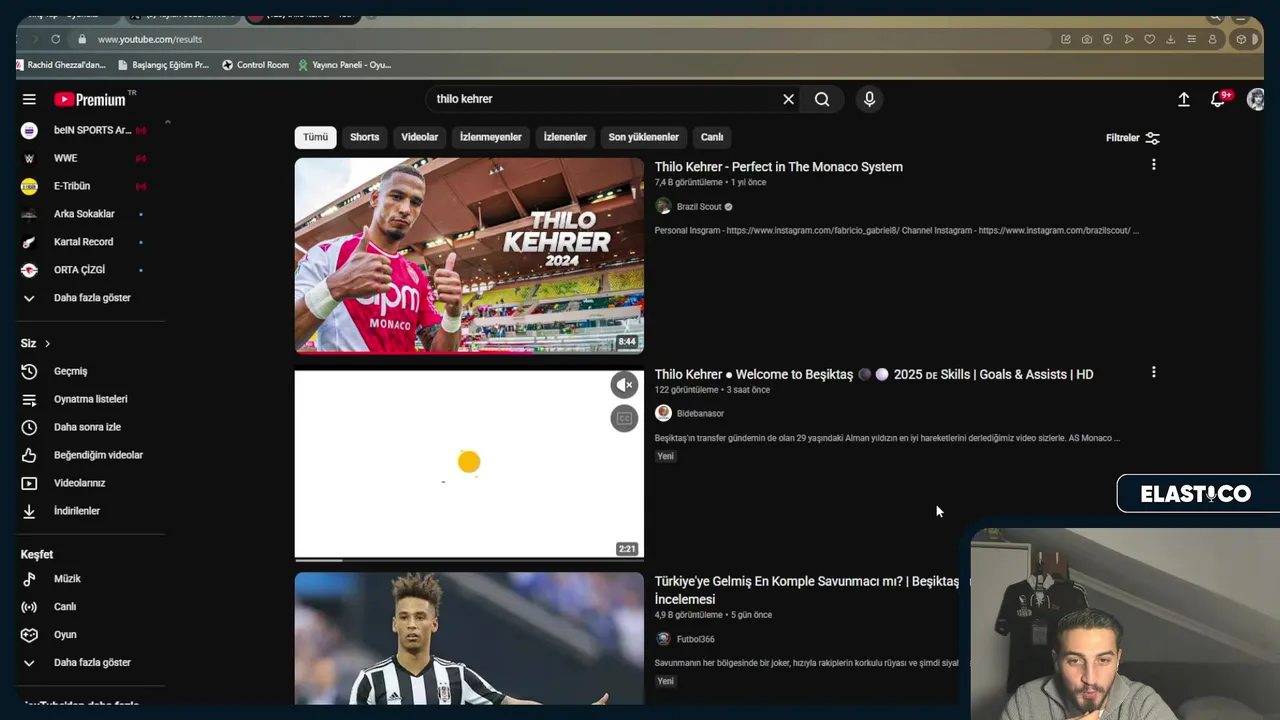Open the 'Rachid Ghezzal'dan...' bookmark
The image size is (1280, 720).
coord(61,65)
